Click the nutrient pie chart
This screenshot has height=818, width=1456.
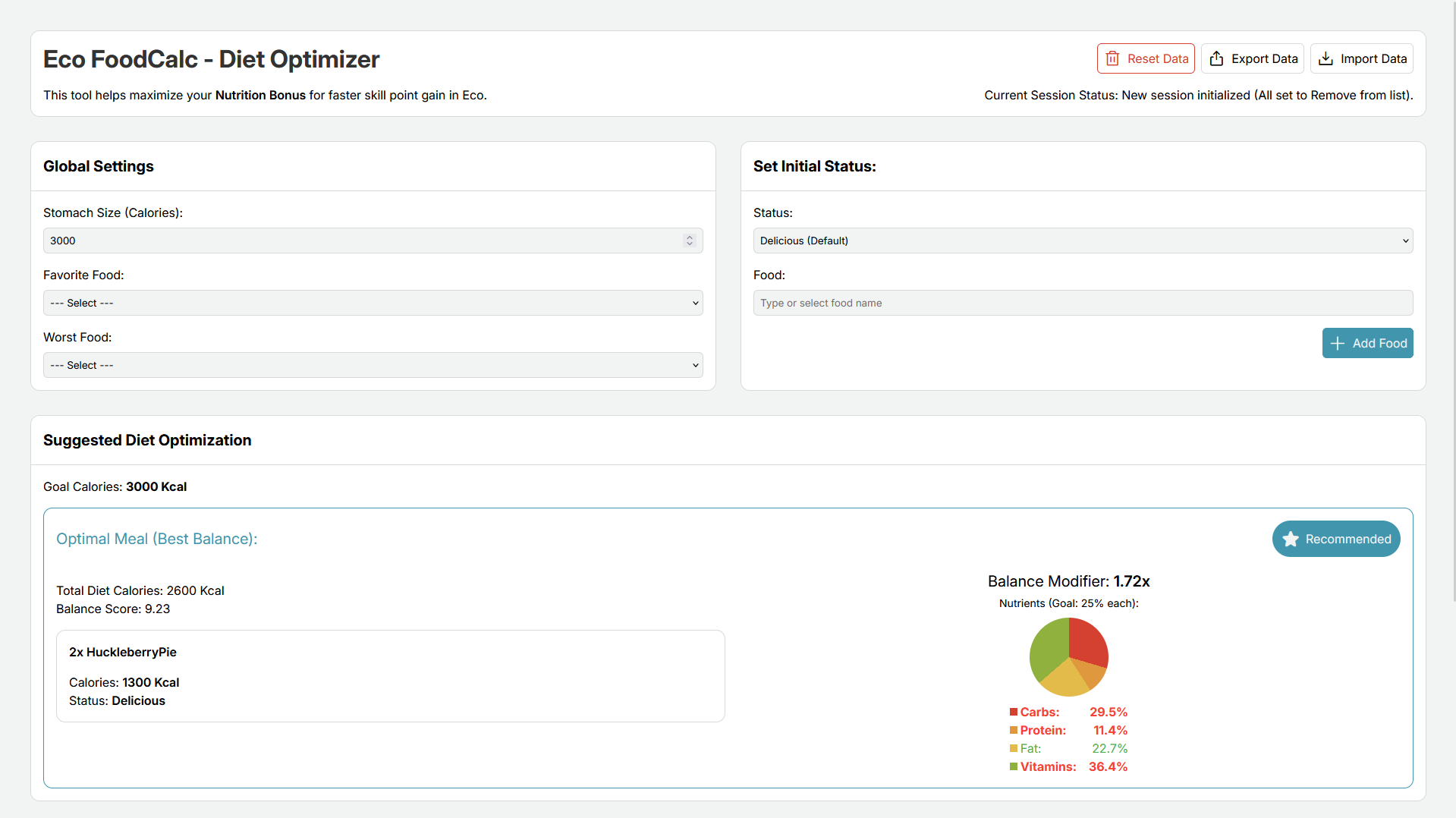pos(1068,656)
